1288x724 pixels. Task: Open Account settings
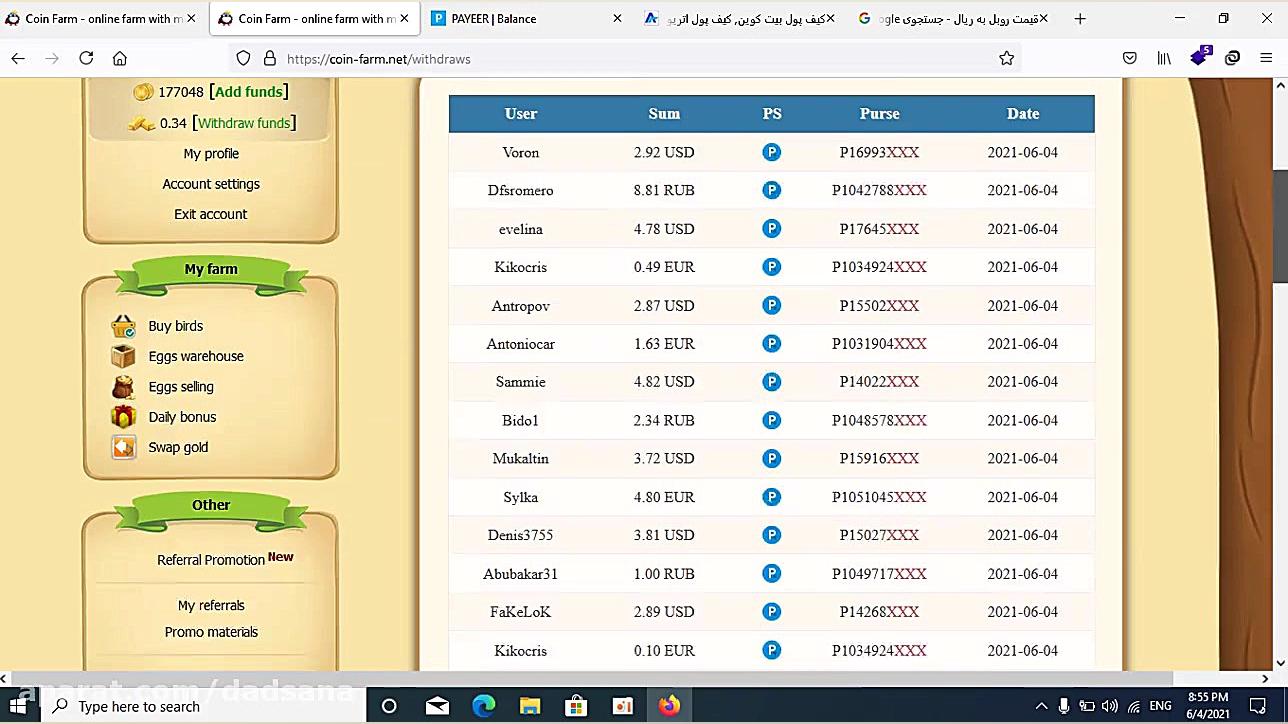(211, 184)
